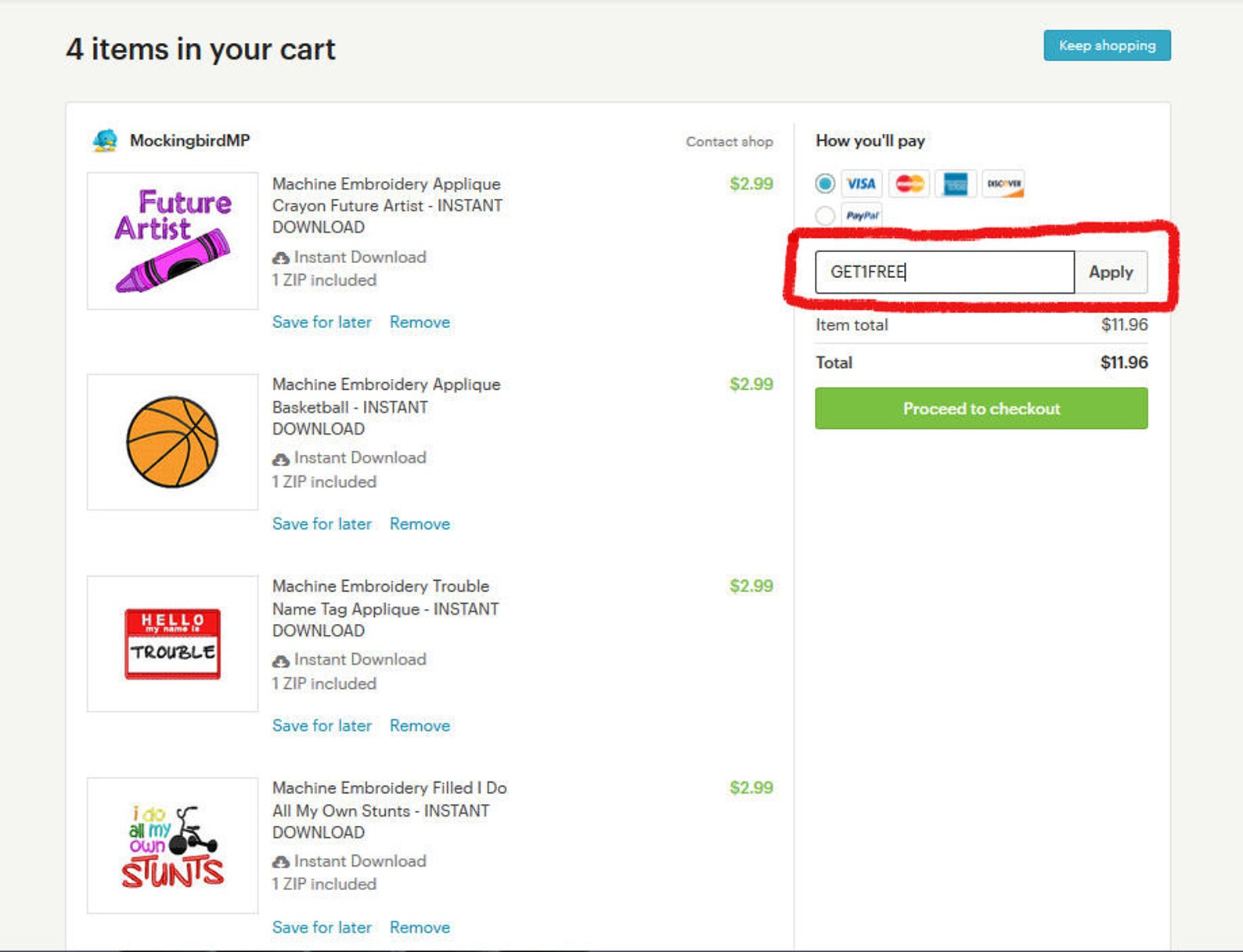Click the MockingbirdMP shop bird avatar icon
The image size is (1243, 952).
coord(105,140)
